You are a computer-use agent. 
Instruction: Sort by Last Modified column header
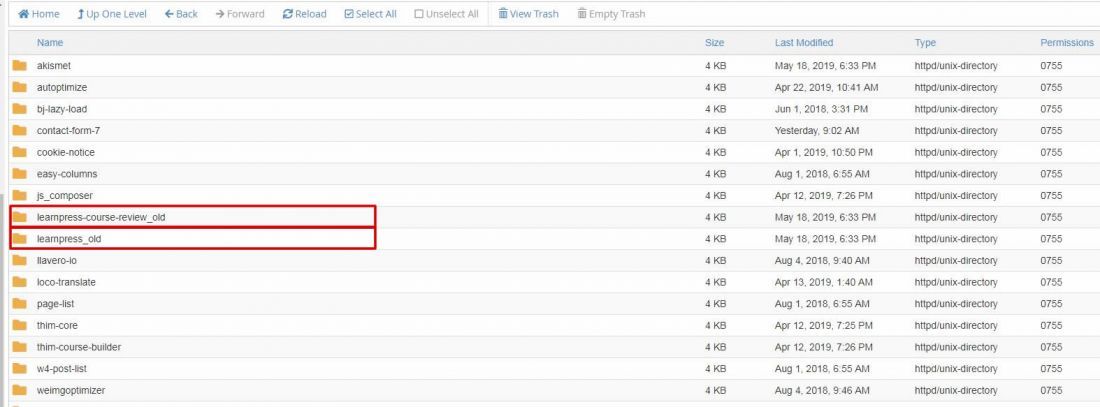(804, 43)
